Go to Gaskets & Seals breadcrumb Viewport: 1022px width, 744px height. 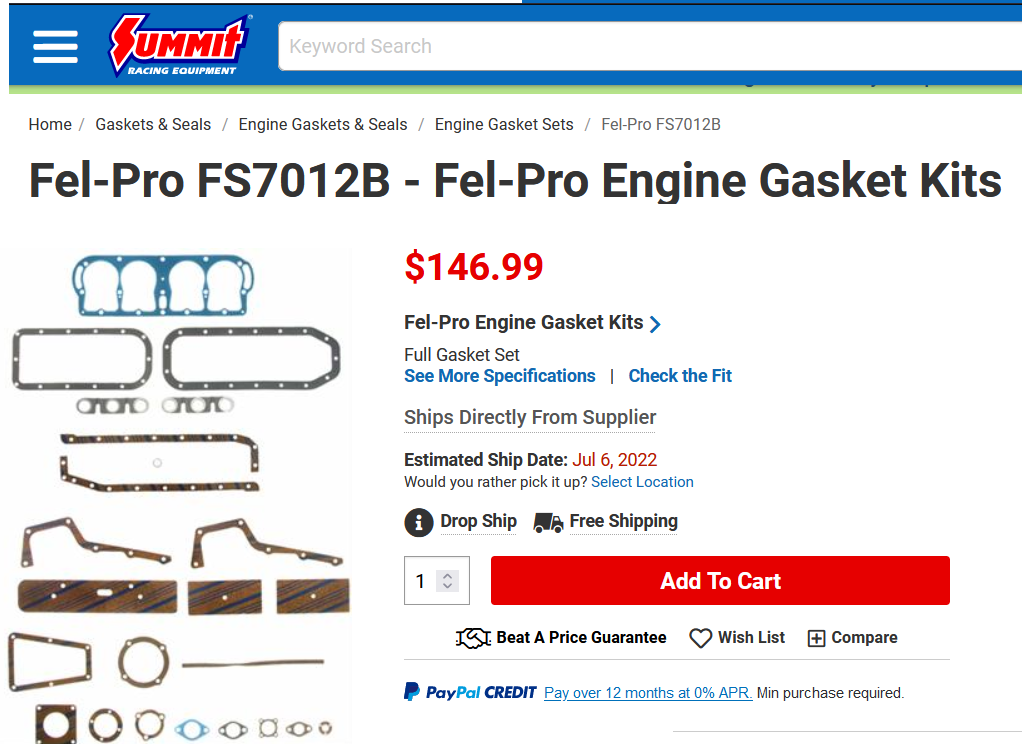pos(153,125)
